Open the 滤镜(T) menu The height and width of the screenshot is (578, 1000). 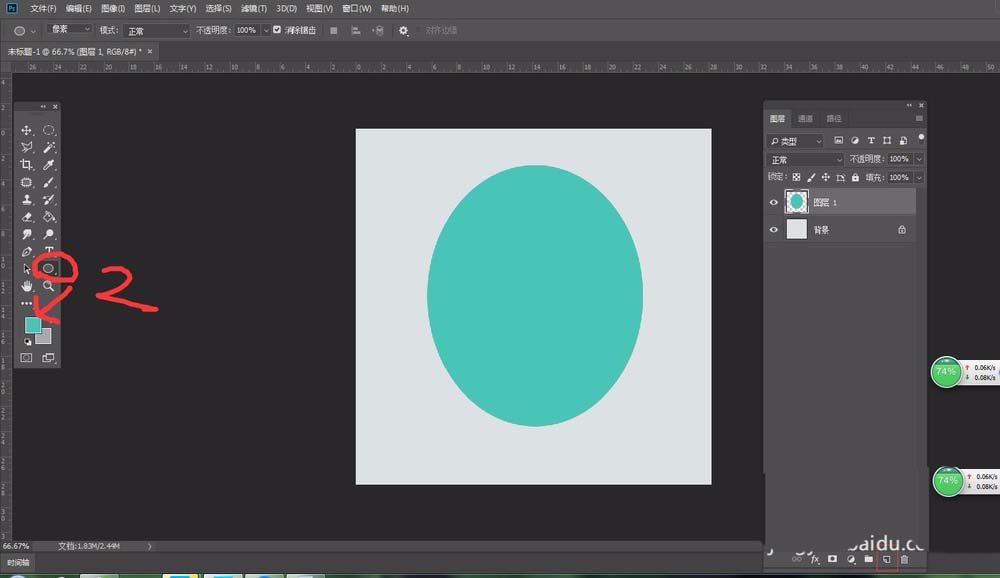click(252, 8)
